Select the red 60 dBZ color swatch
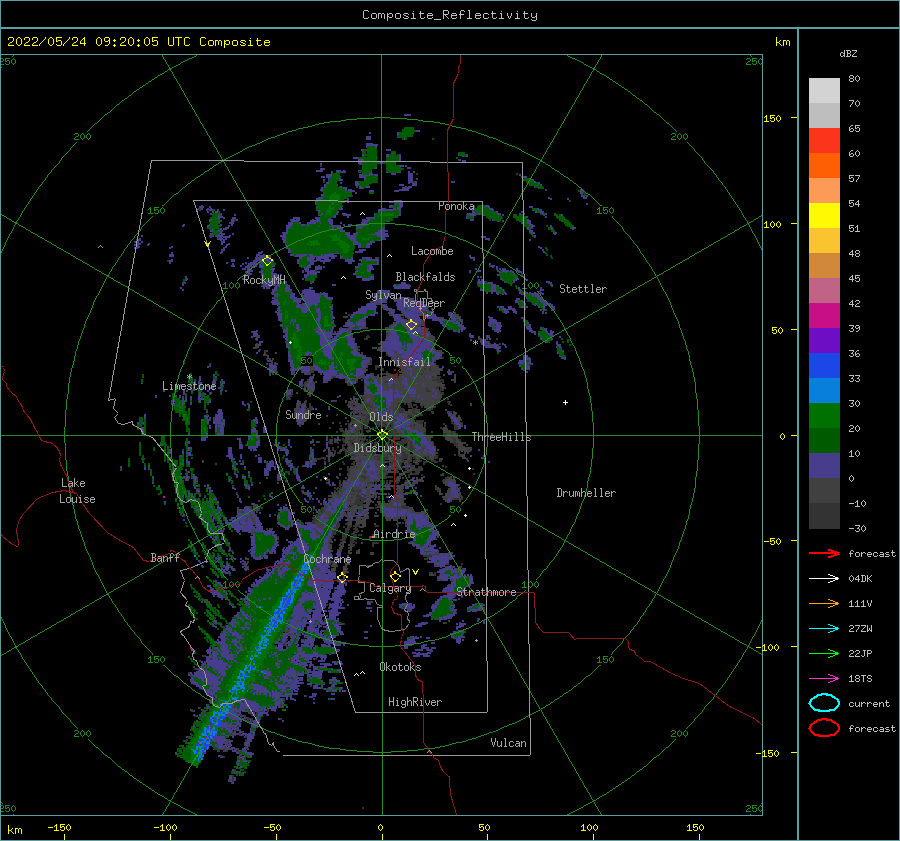The height and width of the screenshot is (841, 900). [x=824, y=141]
